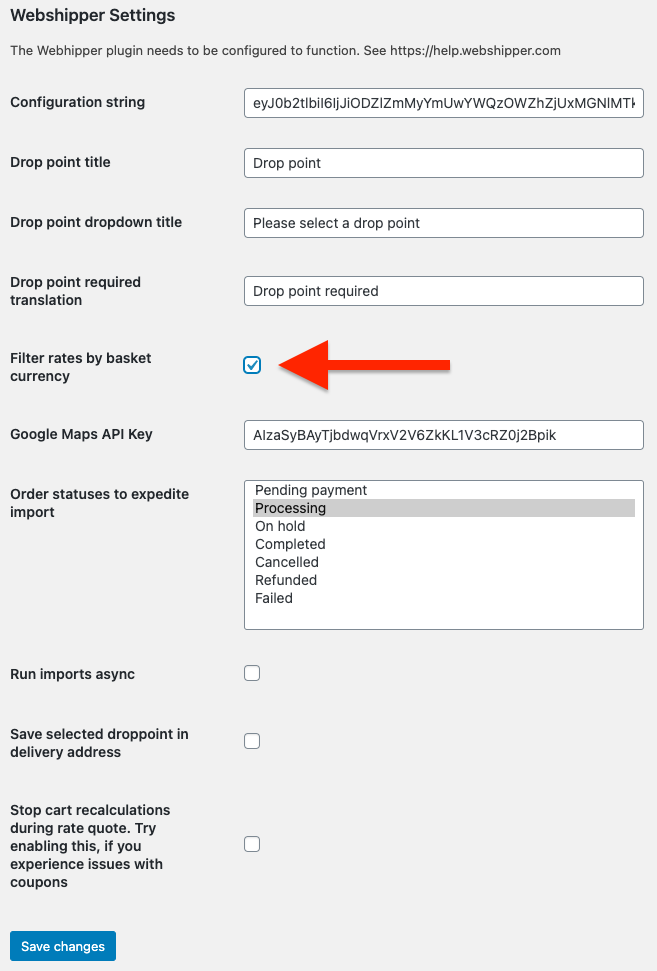Enable Stop cart recalculations during rate quote
Screen dimensions: 657x971
tap(252, 844)
